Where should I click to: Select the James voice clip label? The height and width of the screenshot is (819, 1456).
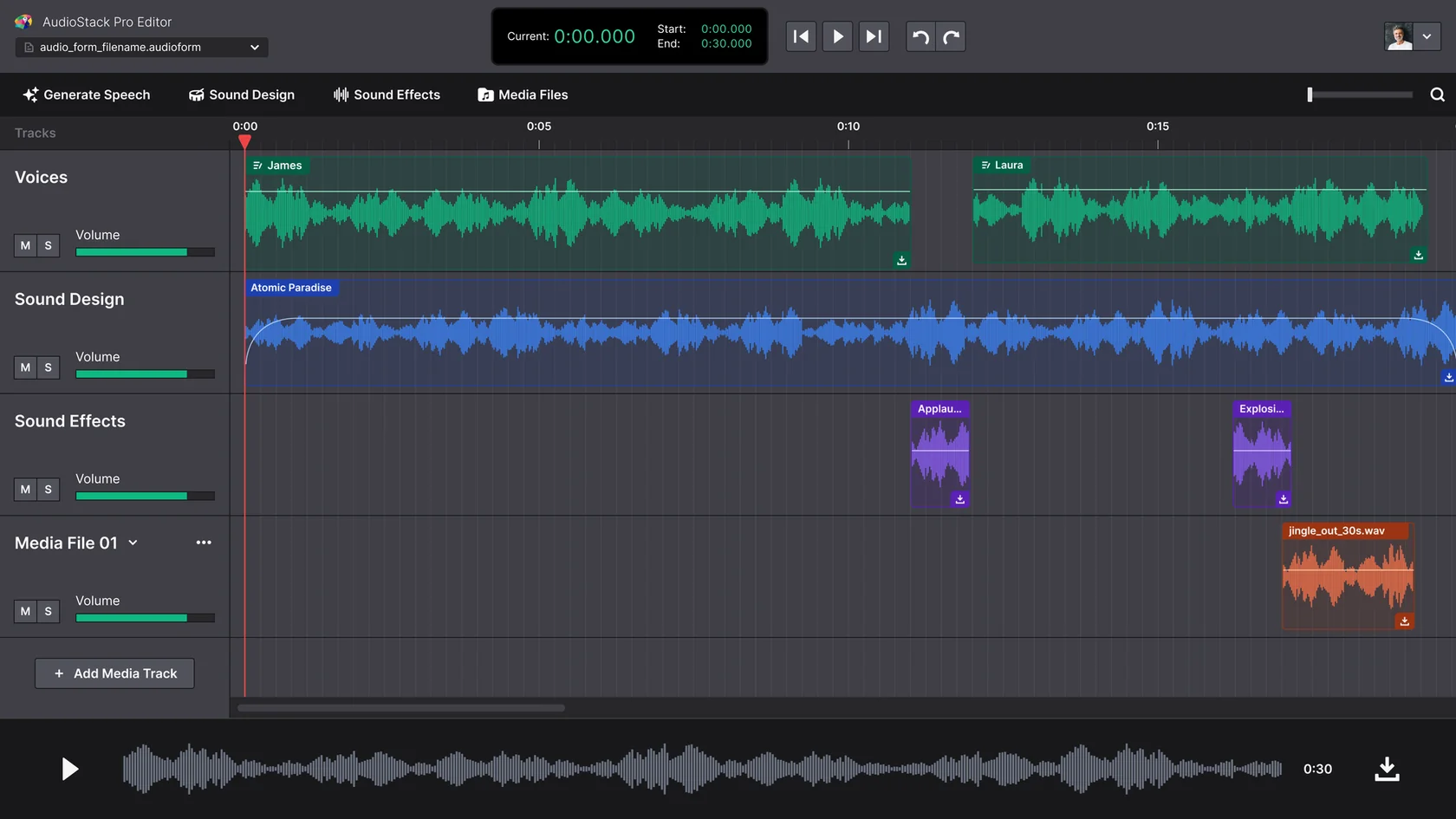(277, 165)
